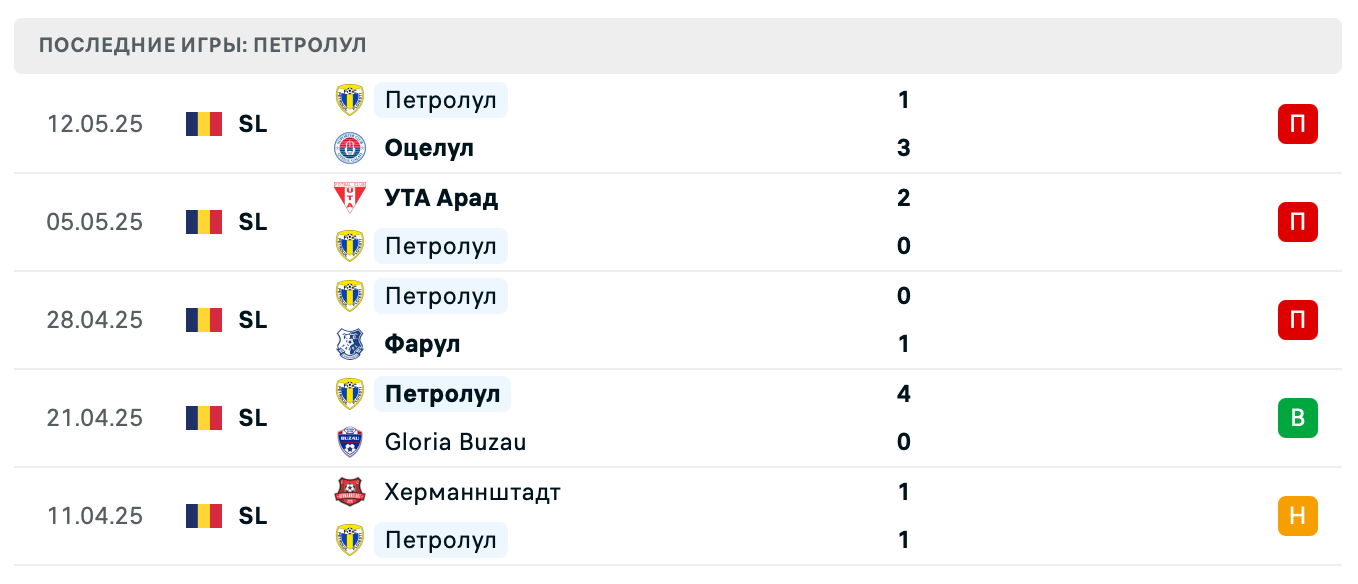The height and width of the screenshot is (584, 1358).
Task: Open the УТА Арад team page
Action: 441,197
